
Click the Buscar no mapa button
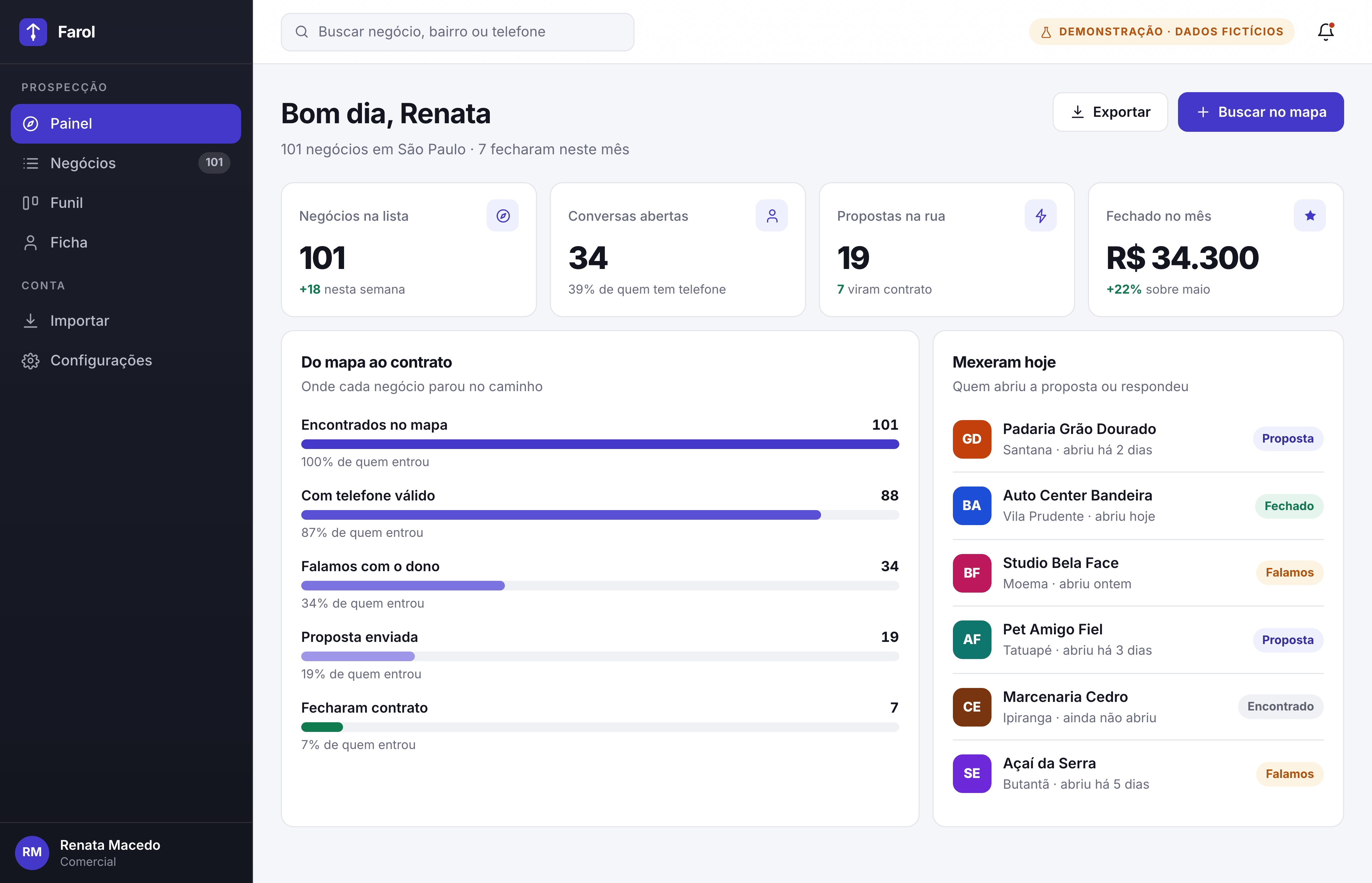click(x=1261, y=112)
